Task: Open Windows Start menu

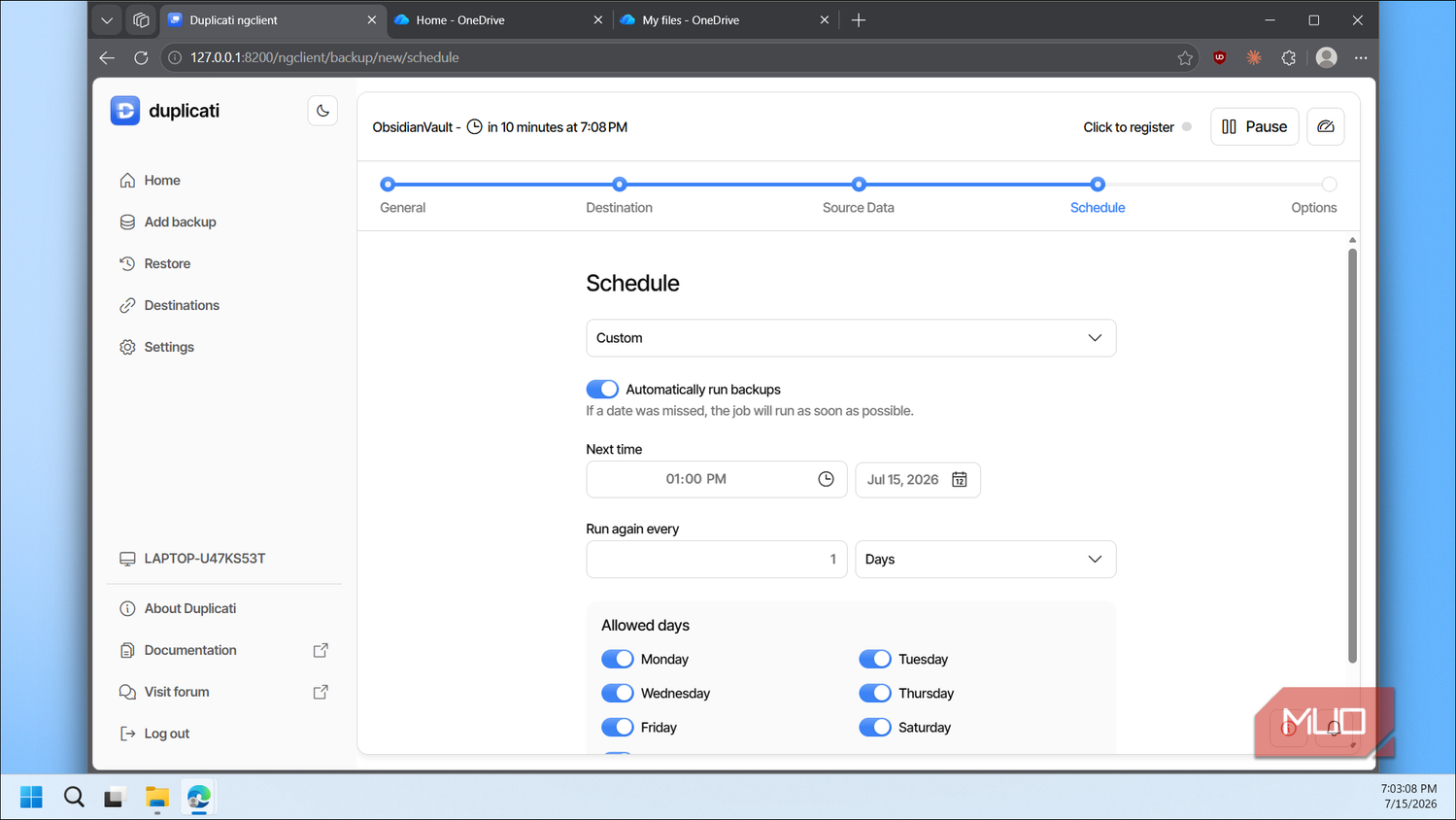Action: 31,798
